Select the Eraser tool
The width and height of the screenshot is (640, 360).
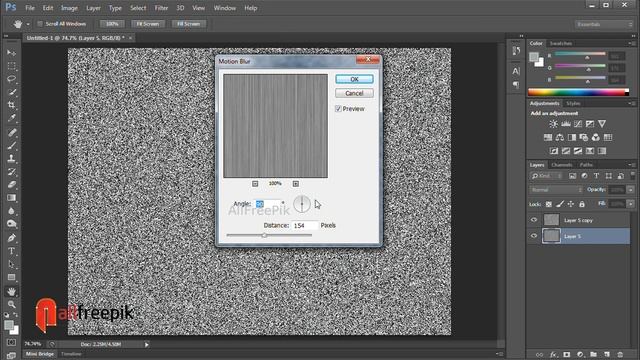pyautogui.click(x=11, y=184)
